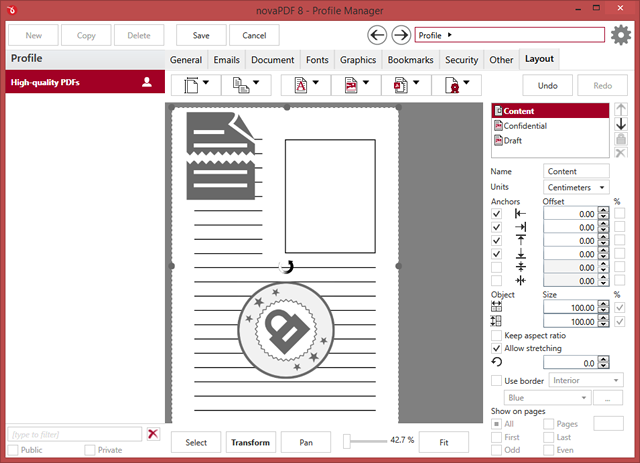Switch to the Security tab
Screen dimensions: 640x463
[x=461, y=60]
